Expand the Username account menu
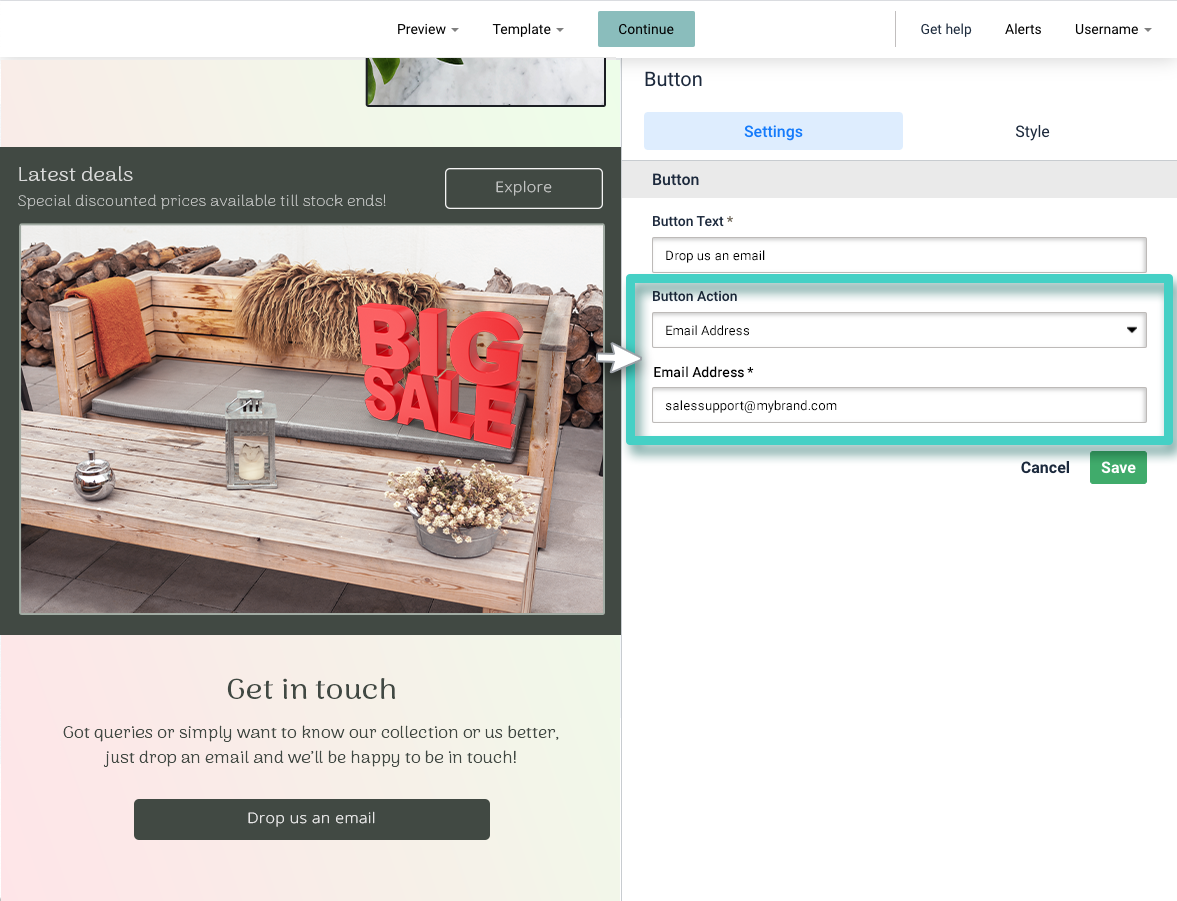The height and width of the screenshot is (901, 1177). click(x=1112, y=29)
